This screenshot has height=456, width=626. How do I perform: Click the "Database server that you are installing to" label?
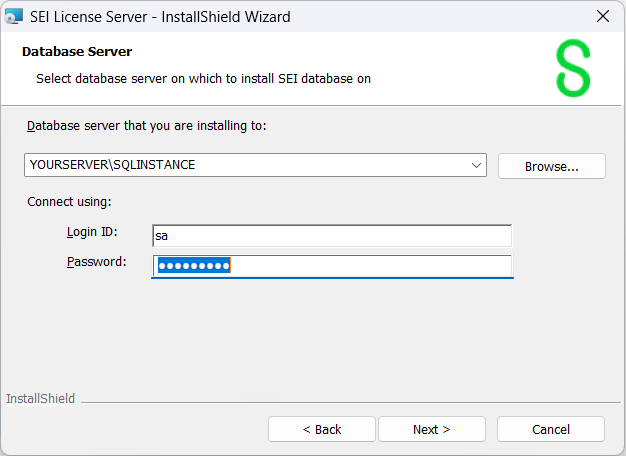click(x=147, y=126)
